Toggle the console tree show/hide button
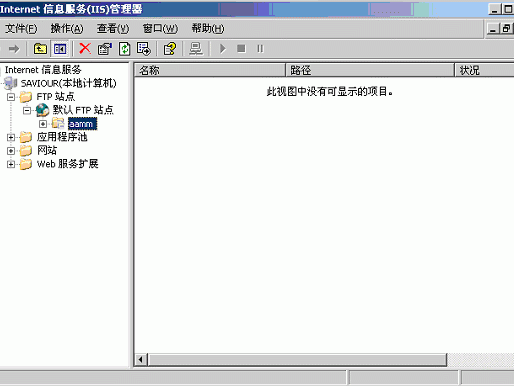This screenshot has width=514, height=386. 60,49
